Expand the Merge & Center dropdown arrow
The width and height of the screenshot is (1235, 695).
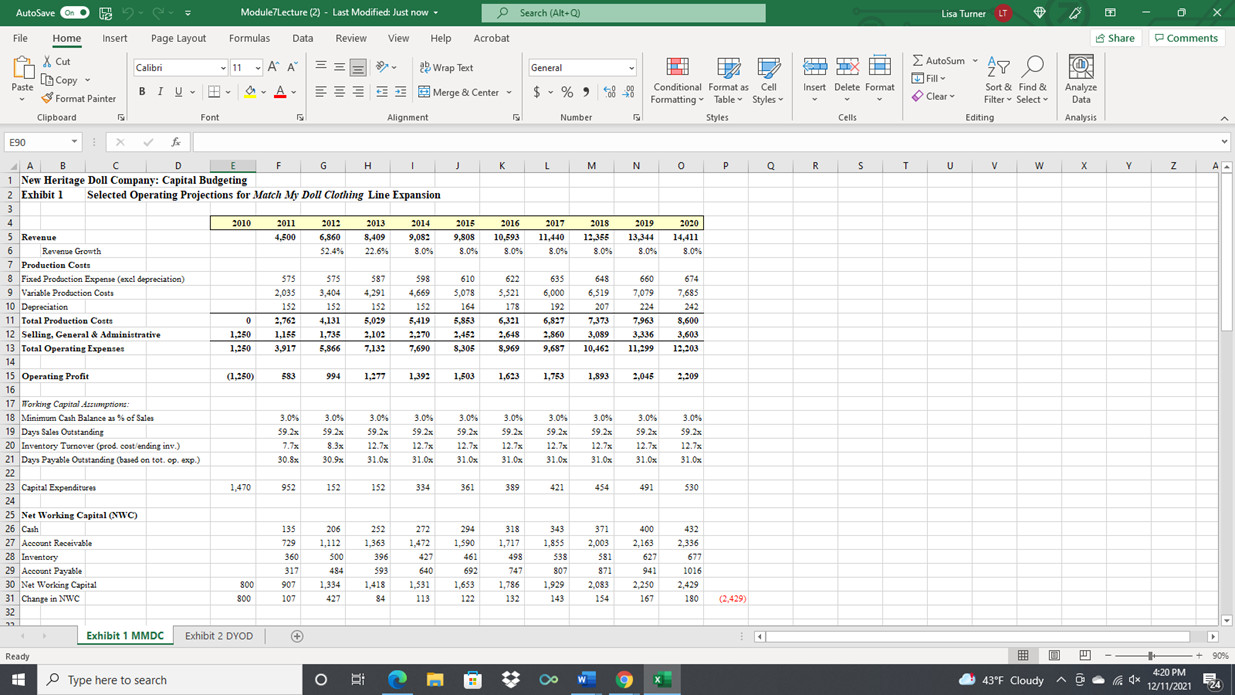pos(509,92)
